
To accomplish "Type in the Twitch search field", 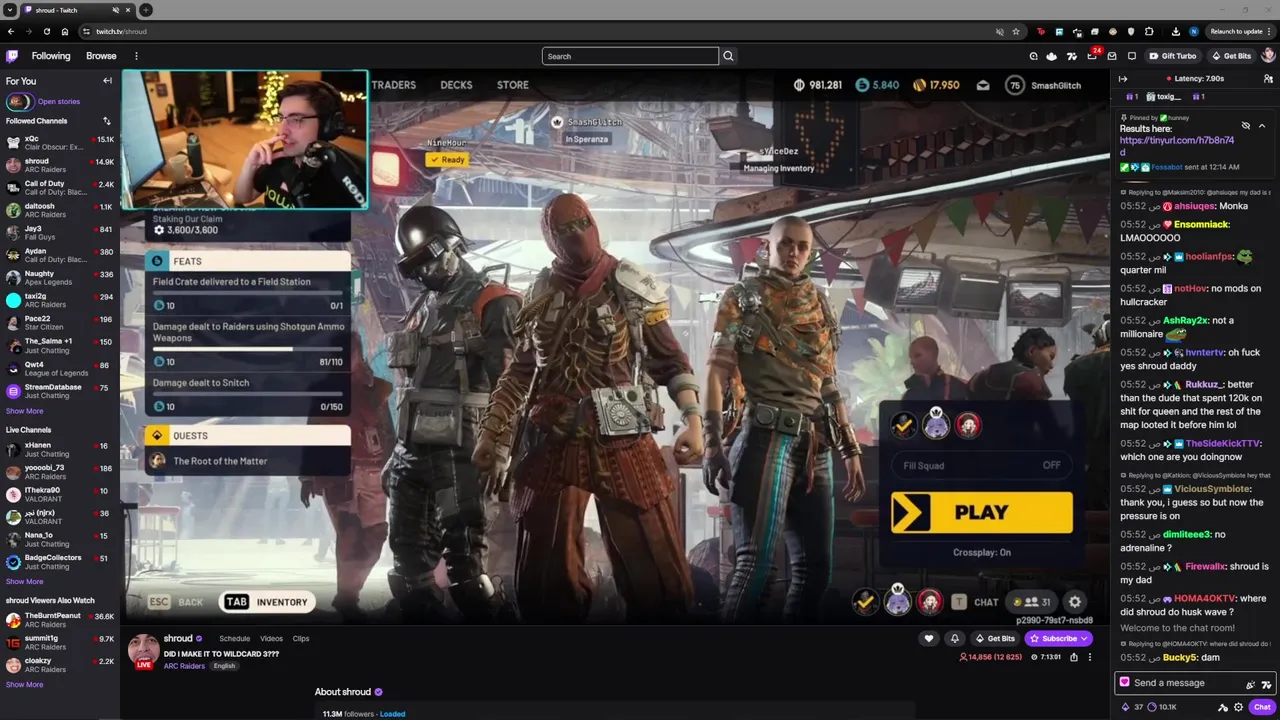I will pos(630,56).
